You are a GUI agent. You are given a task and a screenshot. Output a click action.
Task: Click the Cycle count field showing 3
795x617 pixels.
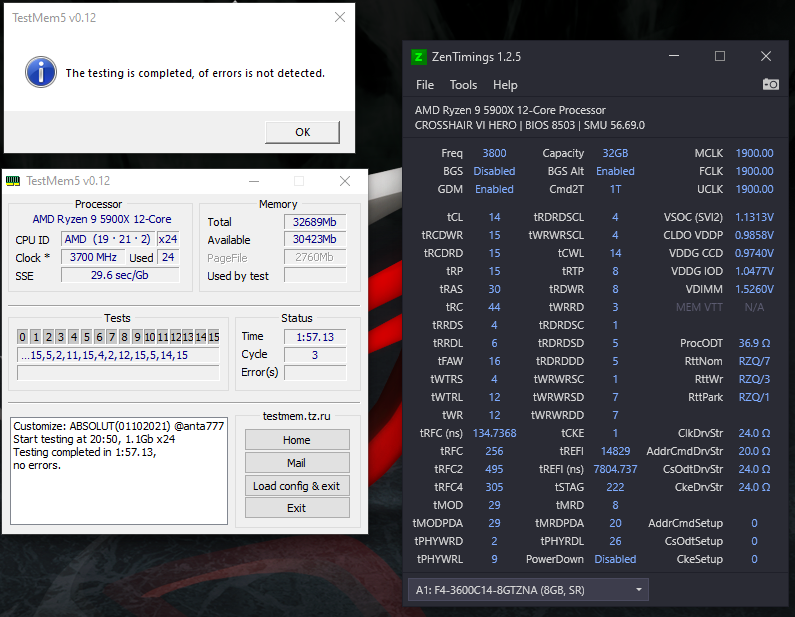click(315, 354)
